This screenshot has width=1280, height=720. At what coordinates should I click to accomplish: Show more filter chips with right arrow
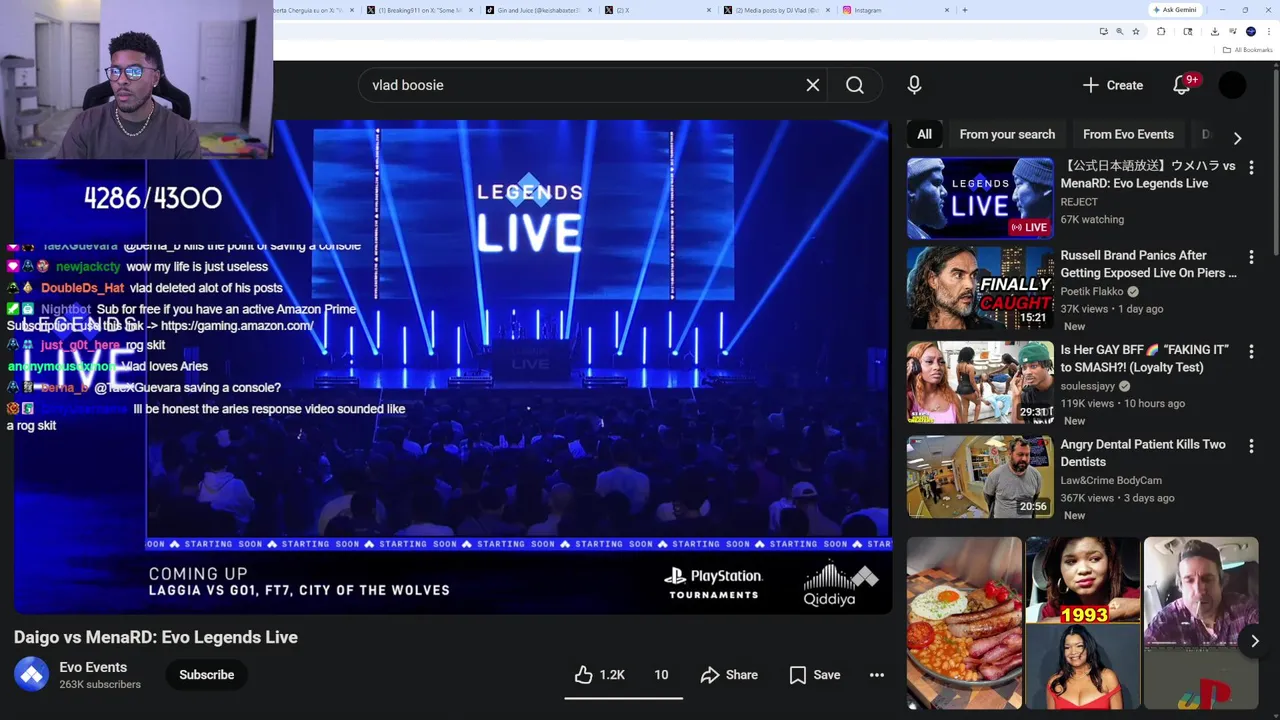point(1237,138)
